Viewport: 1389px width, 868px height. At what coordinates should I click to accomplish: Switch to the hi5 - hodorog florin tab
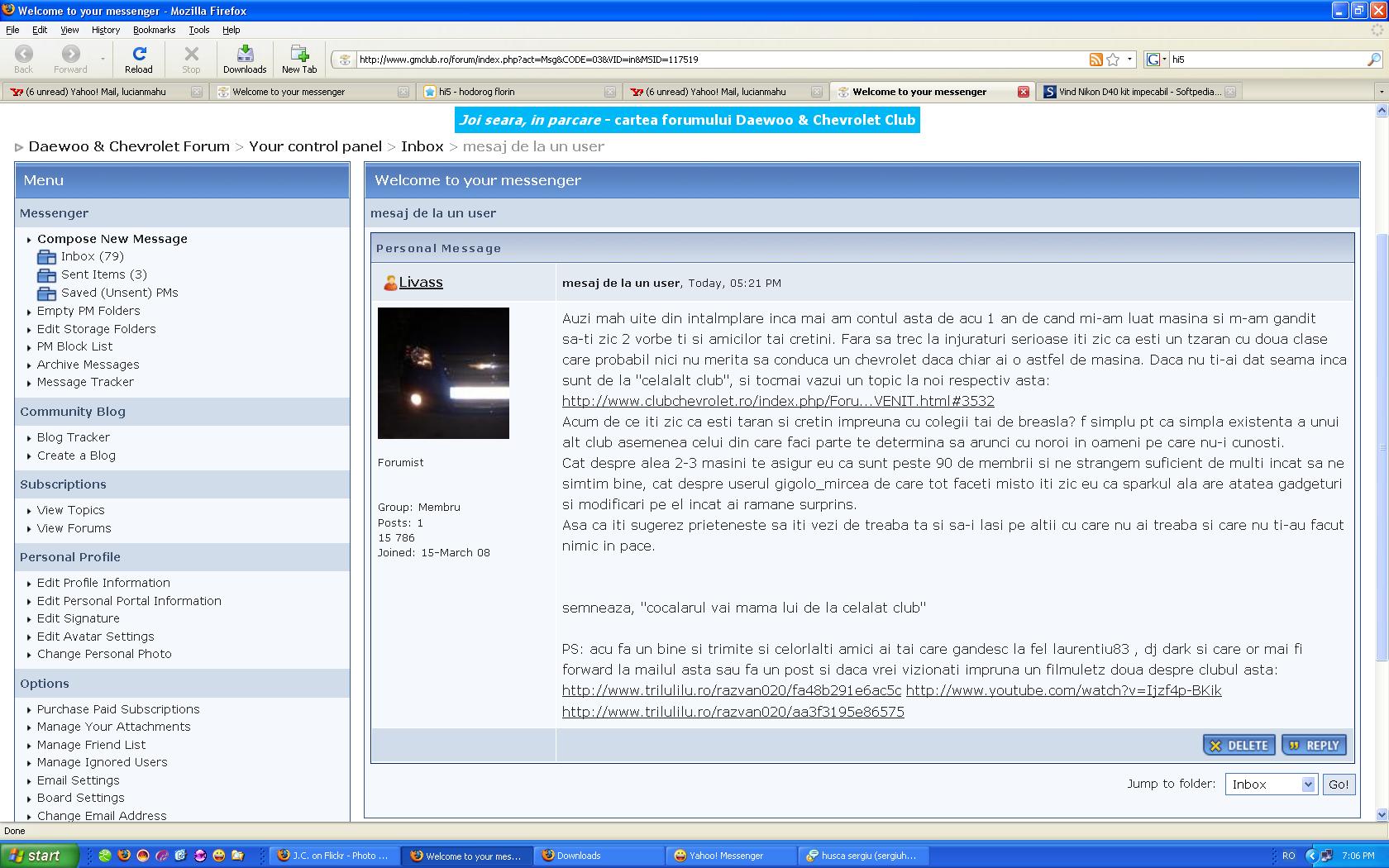[x=518, y=92]
